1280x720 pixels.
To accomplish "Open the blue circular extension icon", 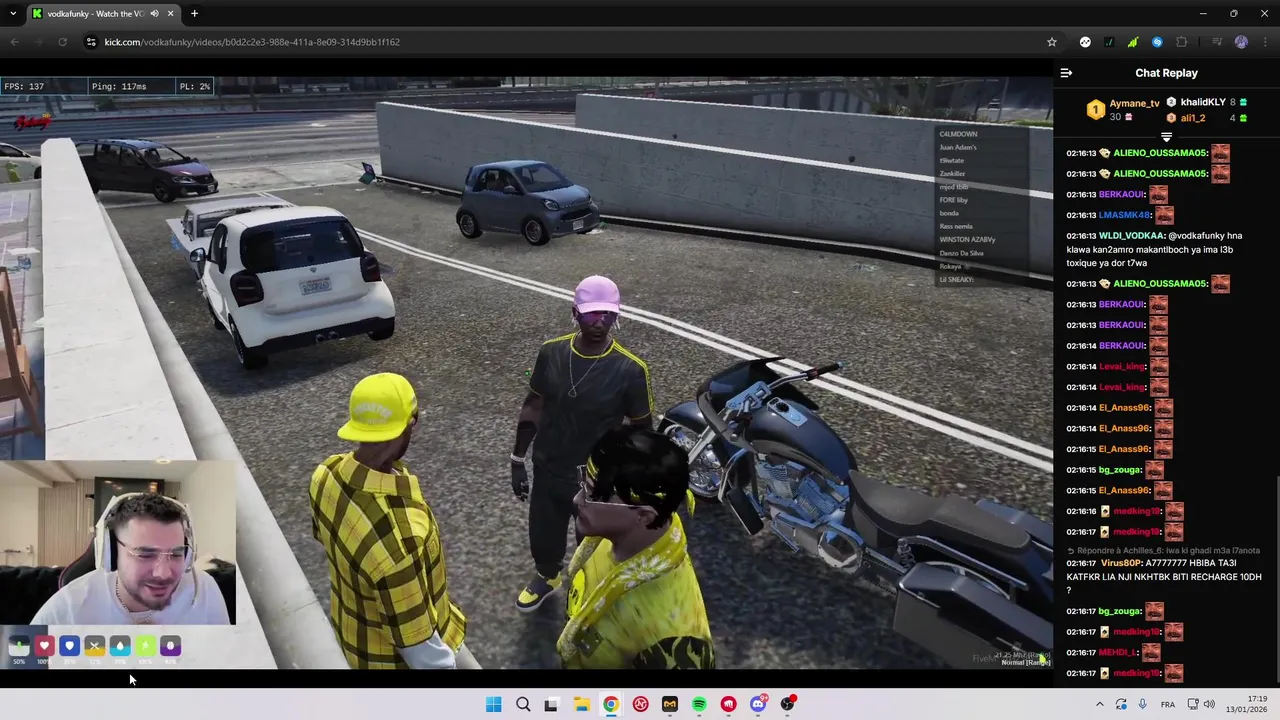I will (1157, 42).
